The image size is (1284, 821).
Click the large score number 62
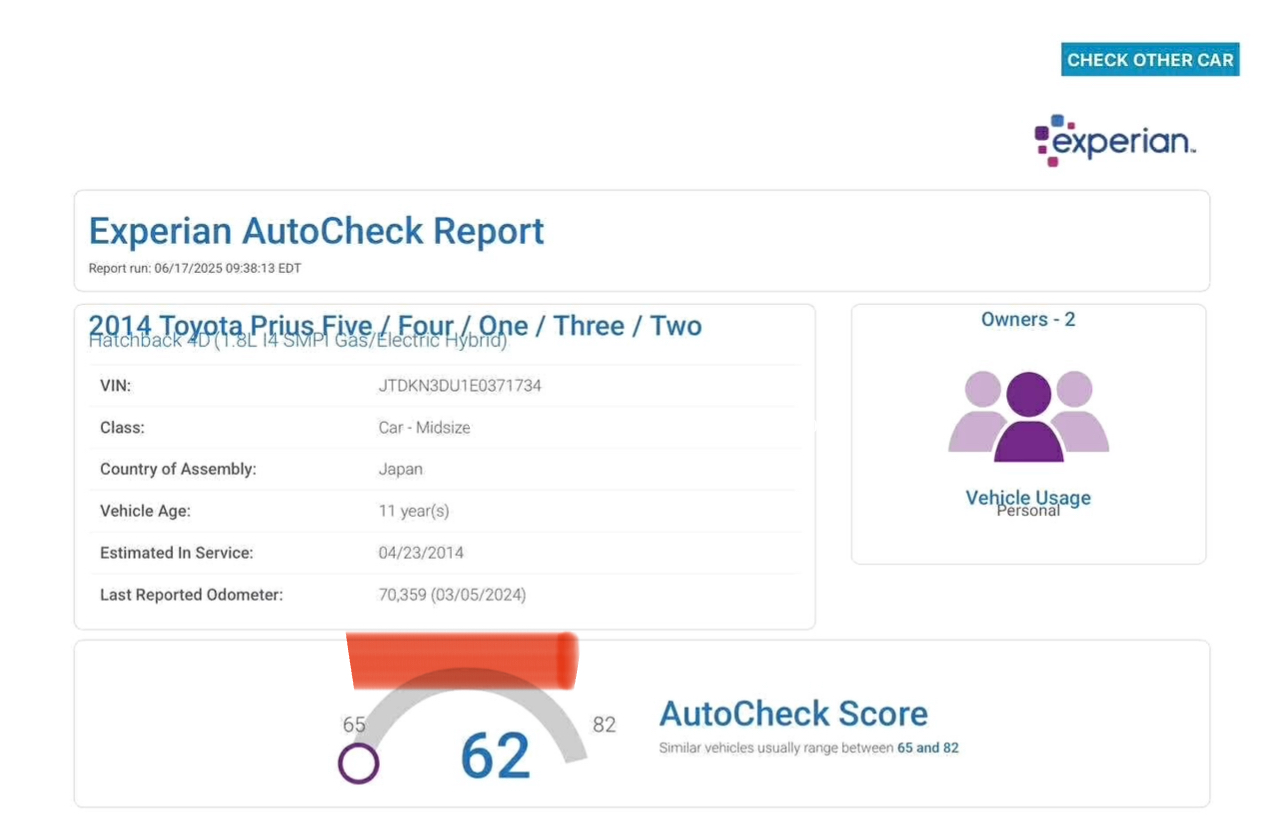click(495, 756)
